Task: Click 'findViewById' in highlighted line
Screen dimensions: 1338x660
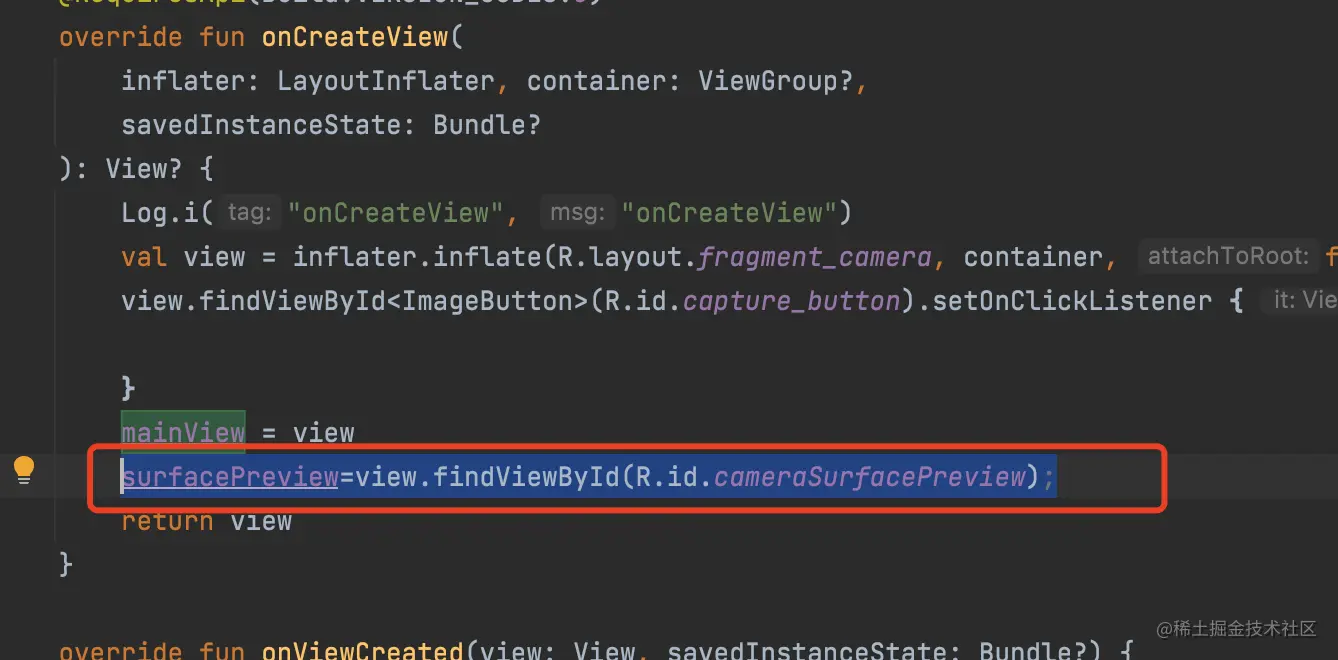Action: point(526,477)
